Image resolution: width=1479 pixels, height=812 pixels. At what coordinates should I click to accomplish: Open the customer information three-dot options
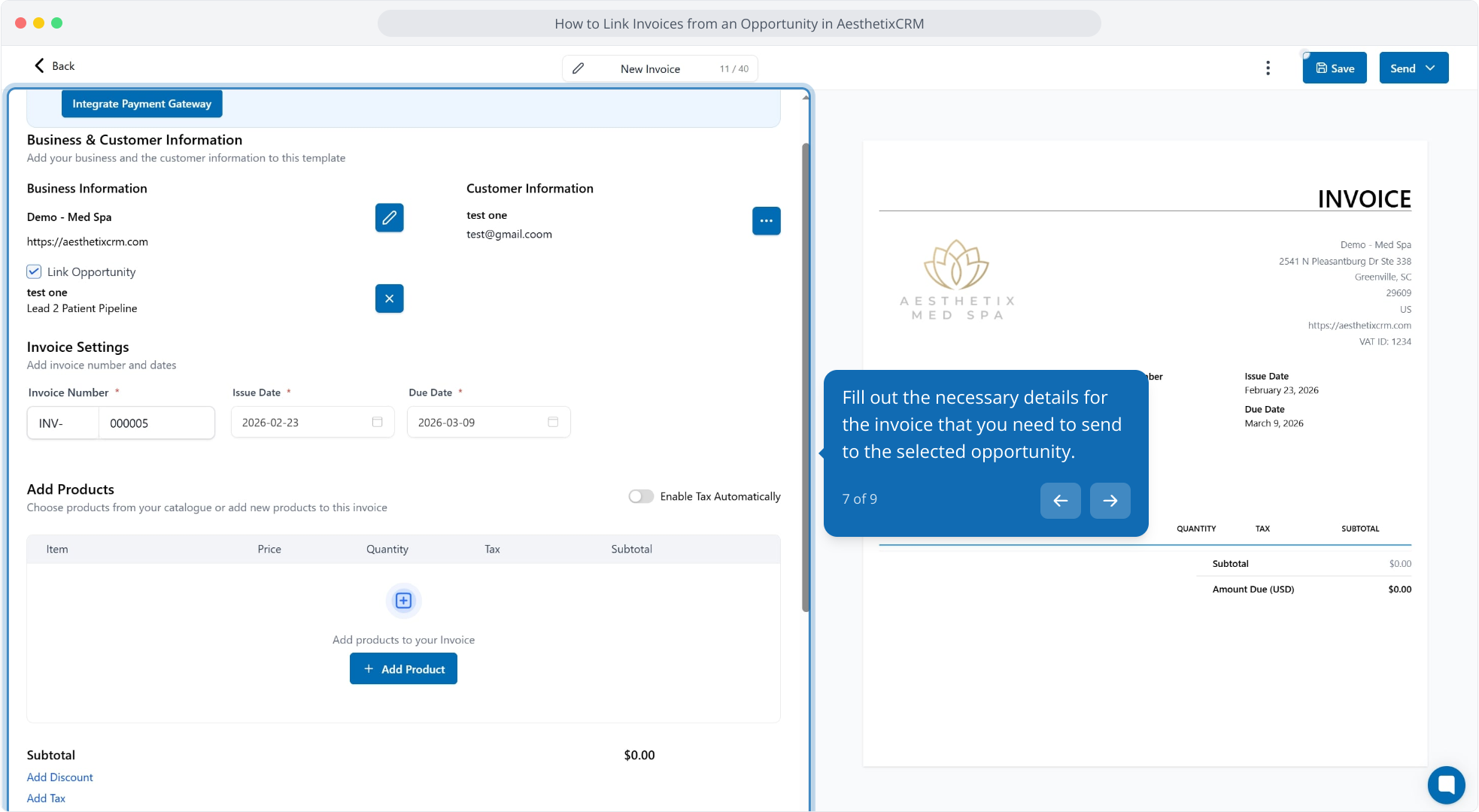[x=766, y=221]
